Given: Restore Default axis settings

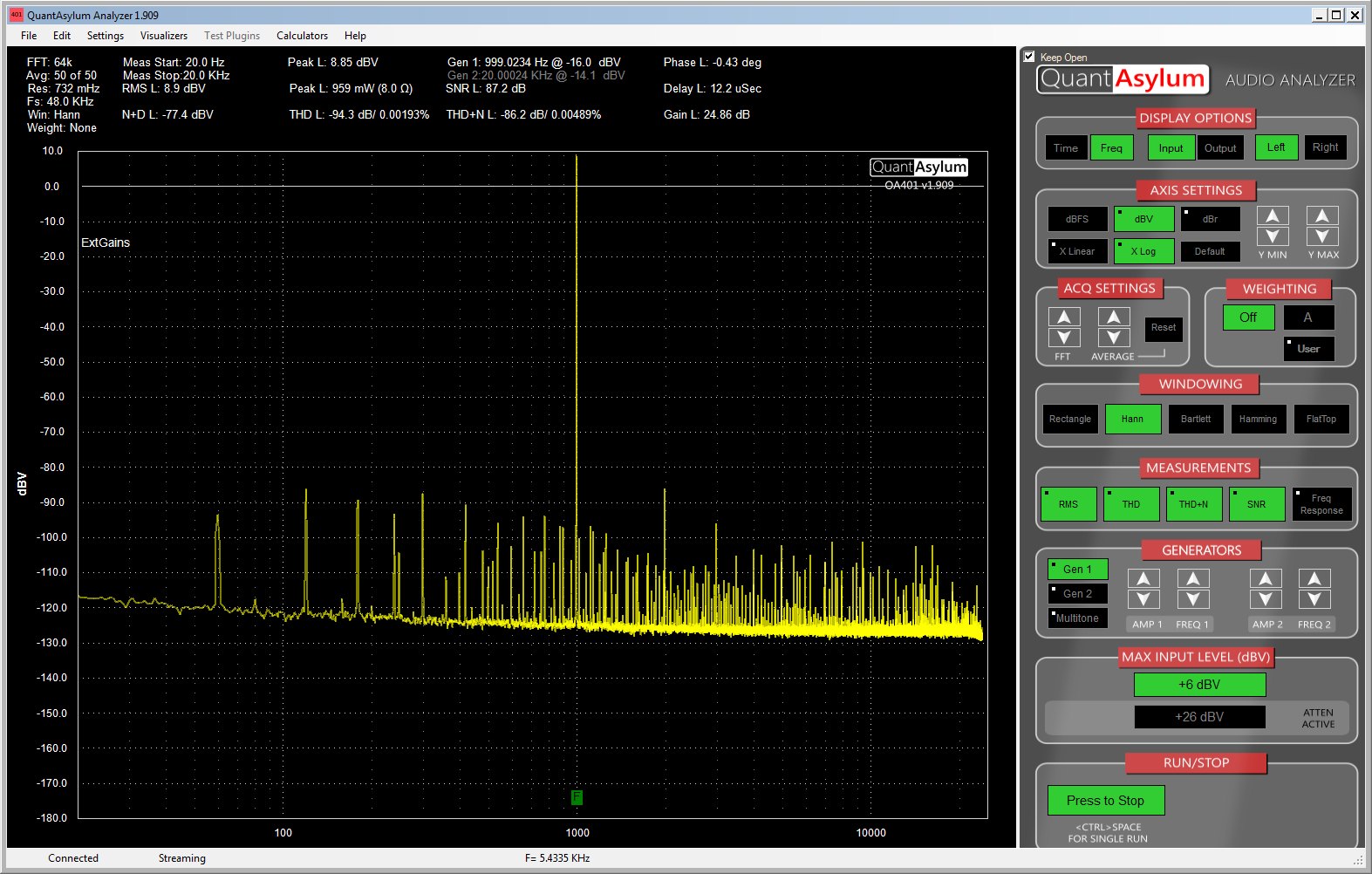Looking at the screenshot, I should point(1210,251).
